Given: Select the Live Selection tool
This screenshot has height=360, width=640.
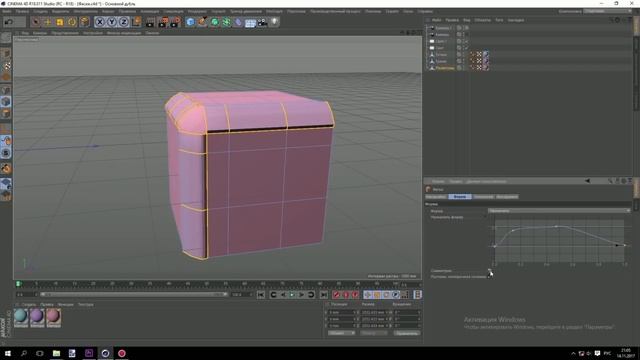Looking at the screenshot, I should [36, 22].
